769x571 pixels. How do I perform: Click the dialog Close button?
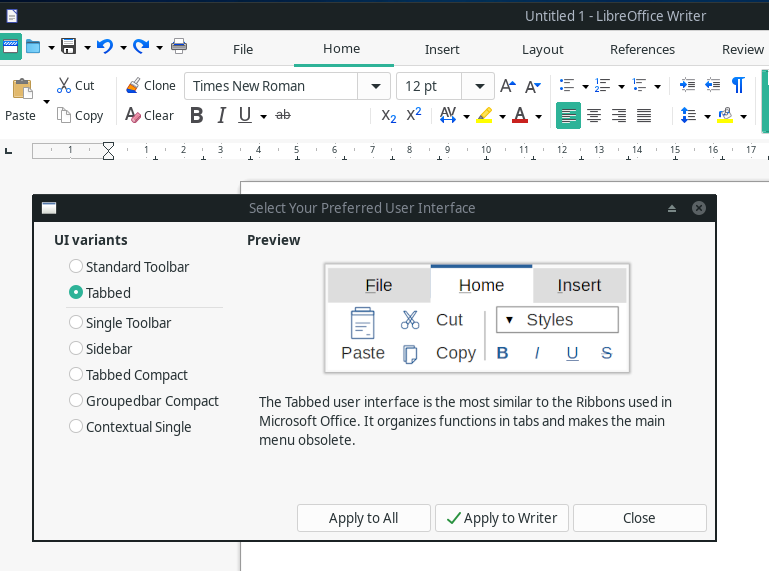tap(640, 518)
